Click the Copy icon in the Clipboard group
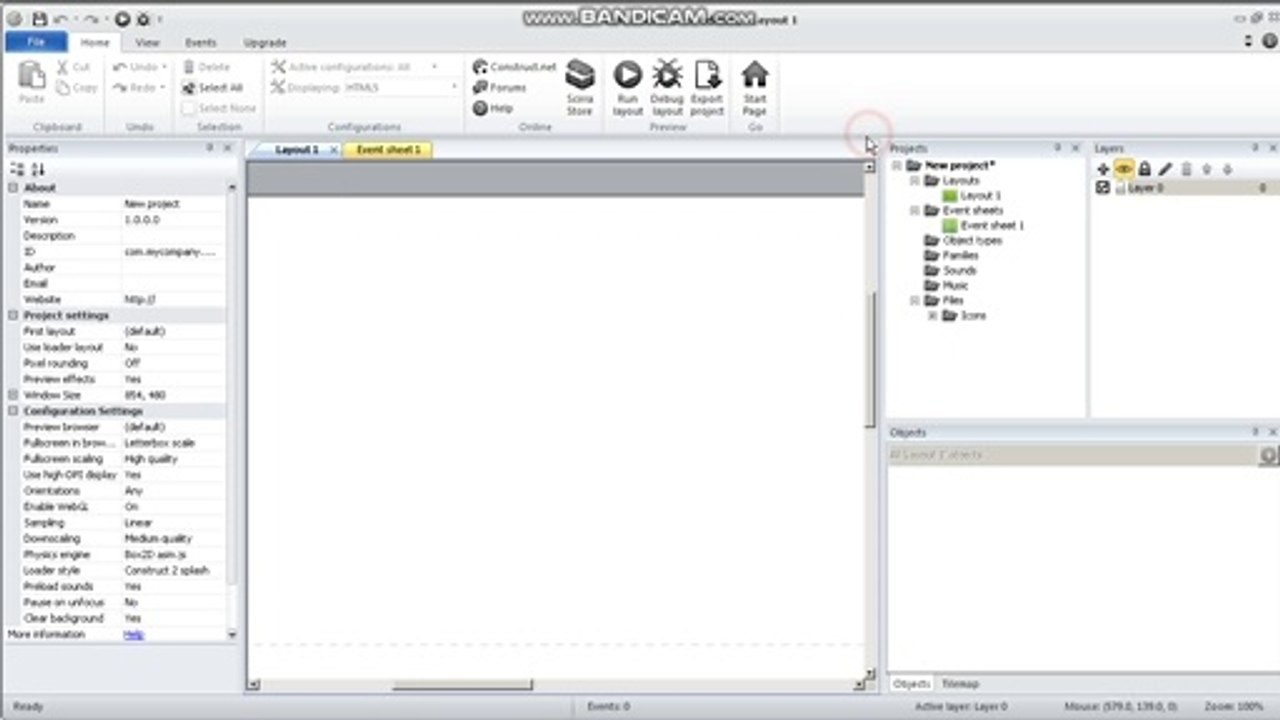This screenshot has width=1280, height=720. pyautogui.click(x=63, y=88)
